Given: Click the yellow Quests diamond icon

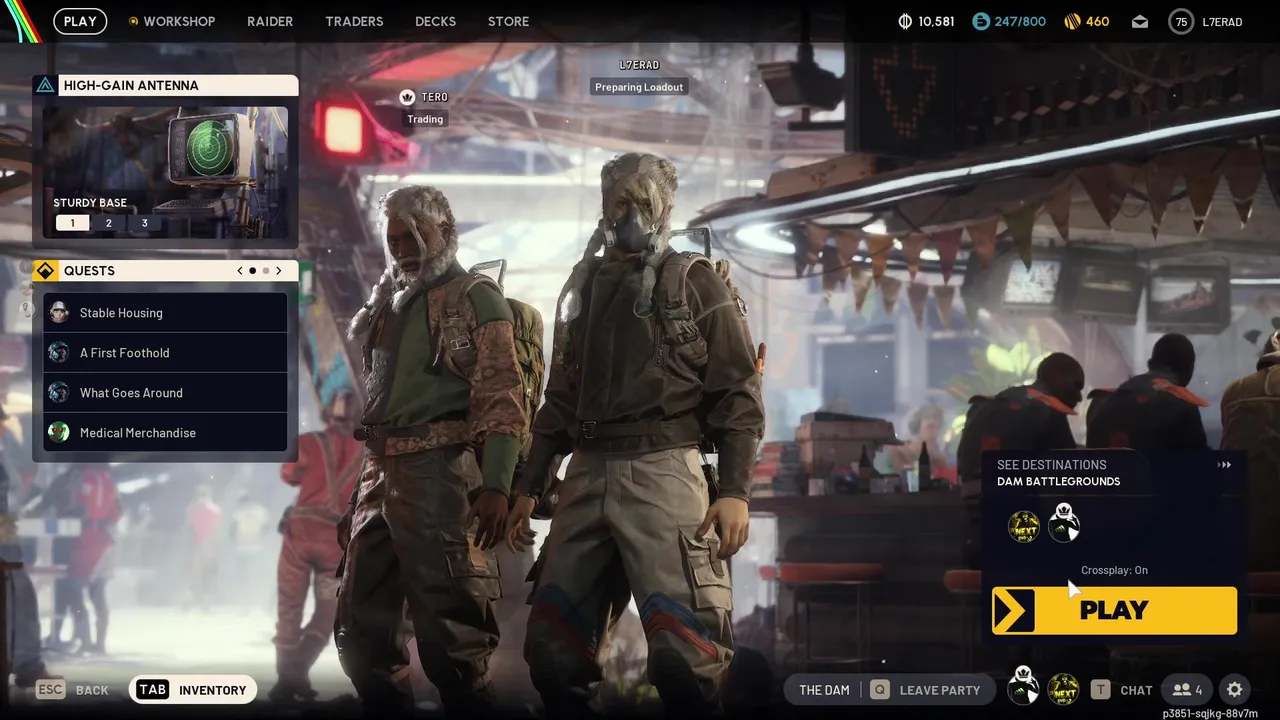Looking at the screenshot, I should [x=45, y=271].
